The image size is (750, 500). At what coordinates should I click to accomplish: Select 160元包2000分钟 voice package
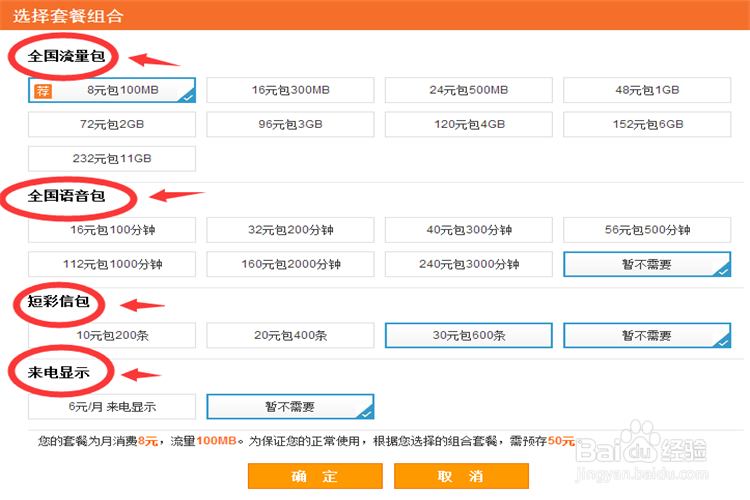[x=290, y=264]
